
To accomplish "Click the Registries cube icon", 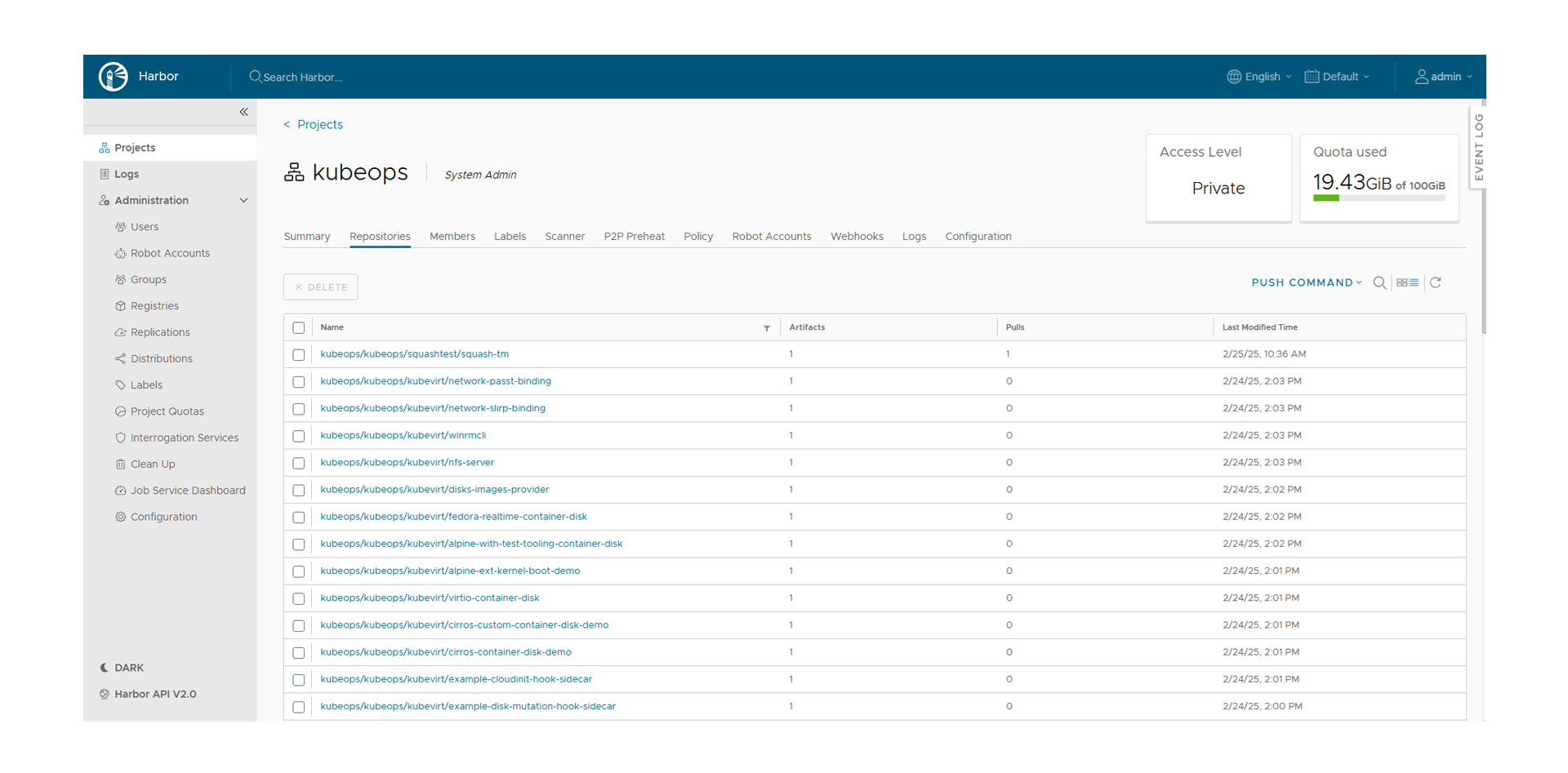I will tap(121, 306).
